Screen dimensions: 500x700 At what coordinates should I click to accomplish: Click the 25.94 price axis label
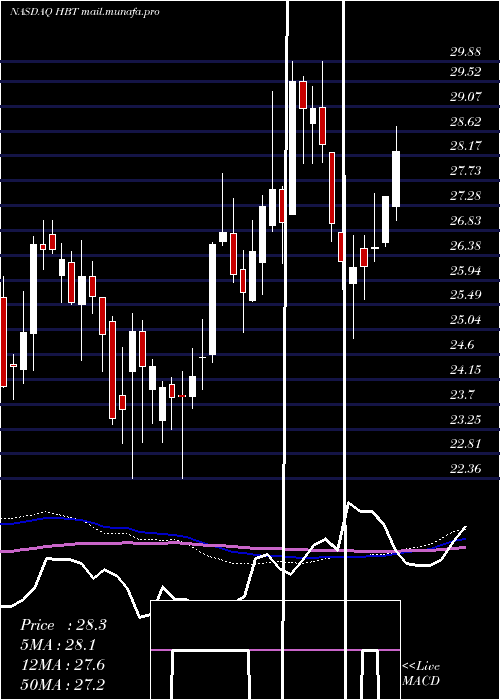point(466,271)
